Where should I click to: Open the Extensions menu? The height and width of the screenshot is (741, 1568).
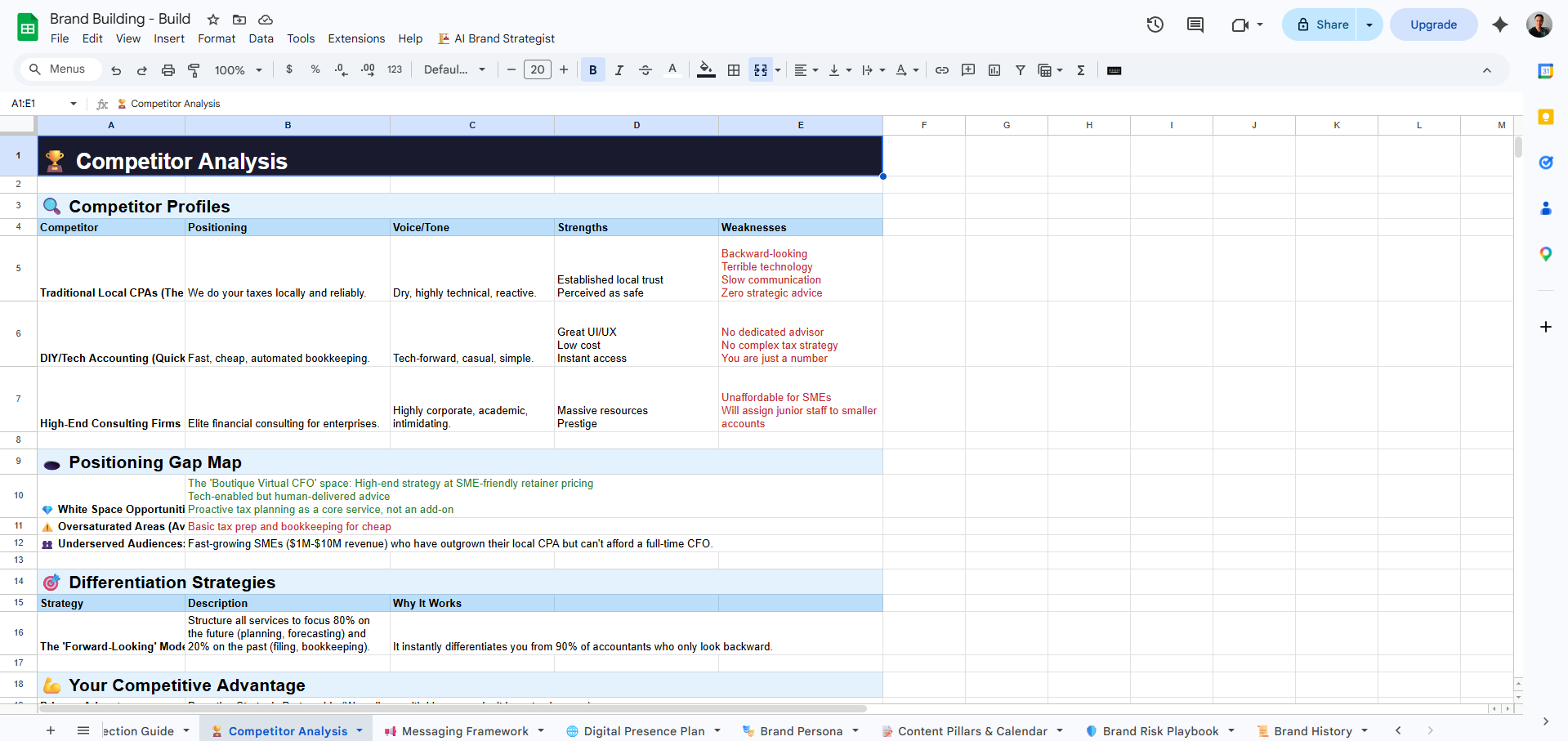click(x=356, y=38)
